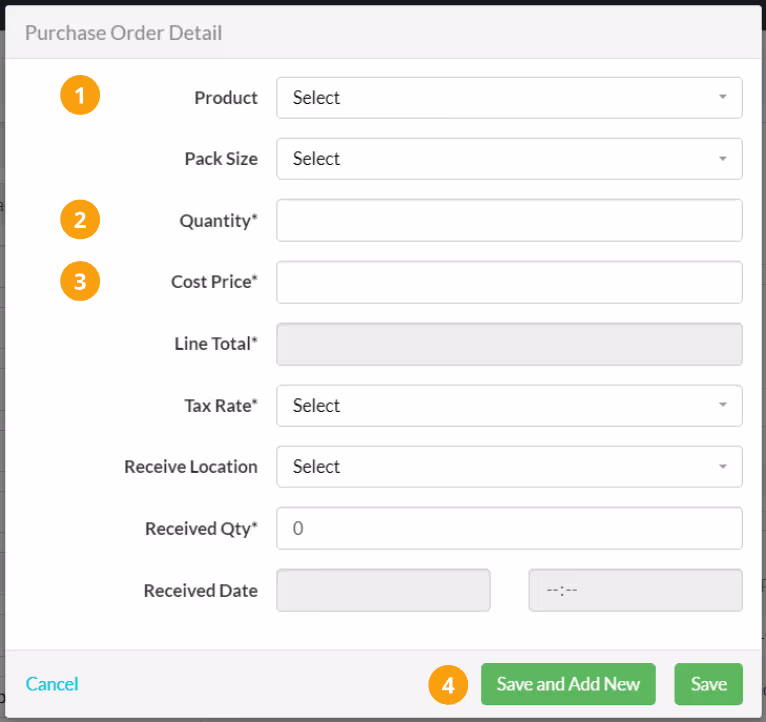Click the Purchase Order Detail title
The width and height of the screenshot is (766, 722).
coord(124,33)
